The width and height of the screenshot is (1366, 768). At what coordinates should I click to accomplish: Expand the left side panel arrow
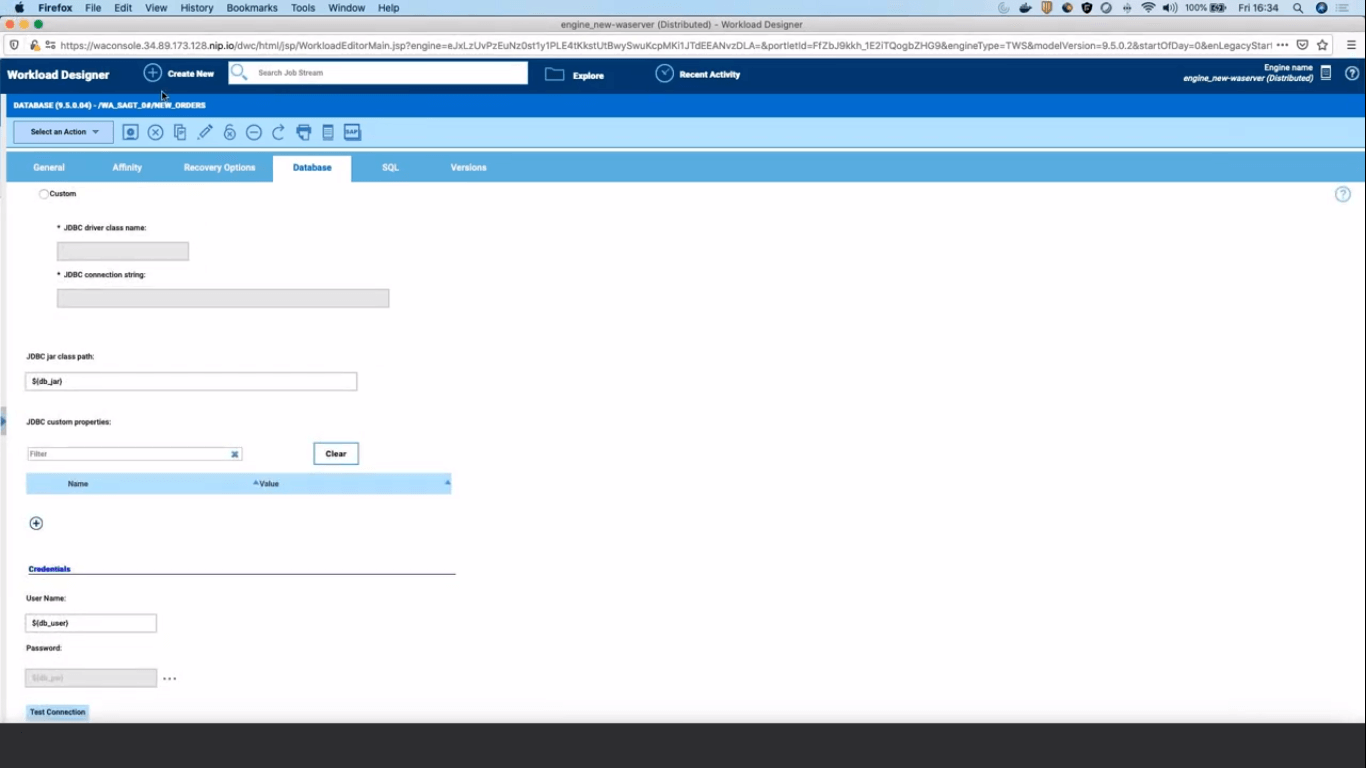pos(4,422)
